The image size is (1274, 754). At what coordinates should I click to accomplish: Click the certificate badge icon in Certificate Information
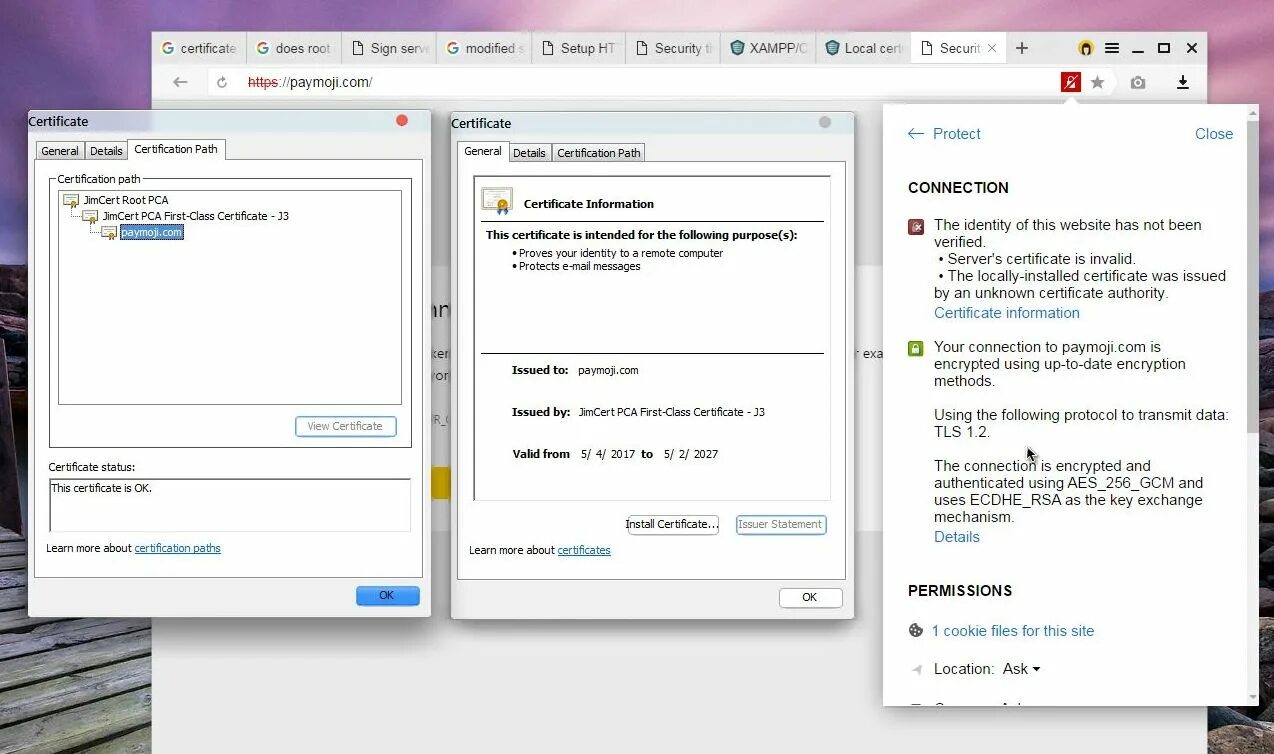pyautogui.click(x=496, y=201)
